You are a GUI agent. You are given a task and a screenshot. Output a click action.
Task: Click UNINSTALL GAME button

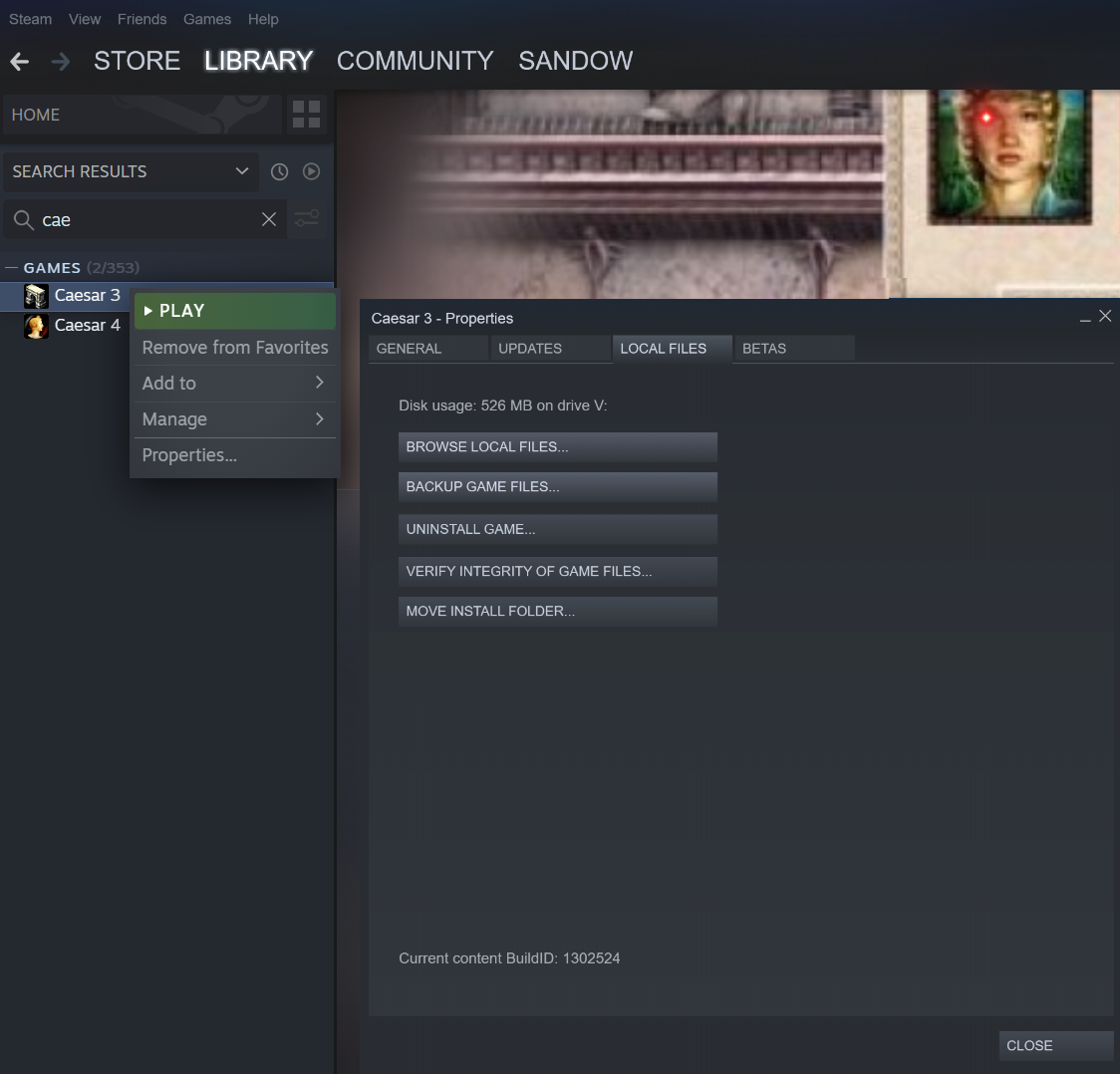(558, 529)
